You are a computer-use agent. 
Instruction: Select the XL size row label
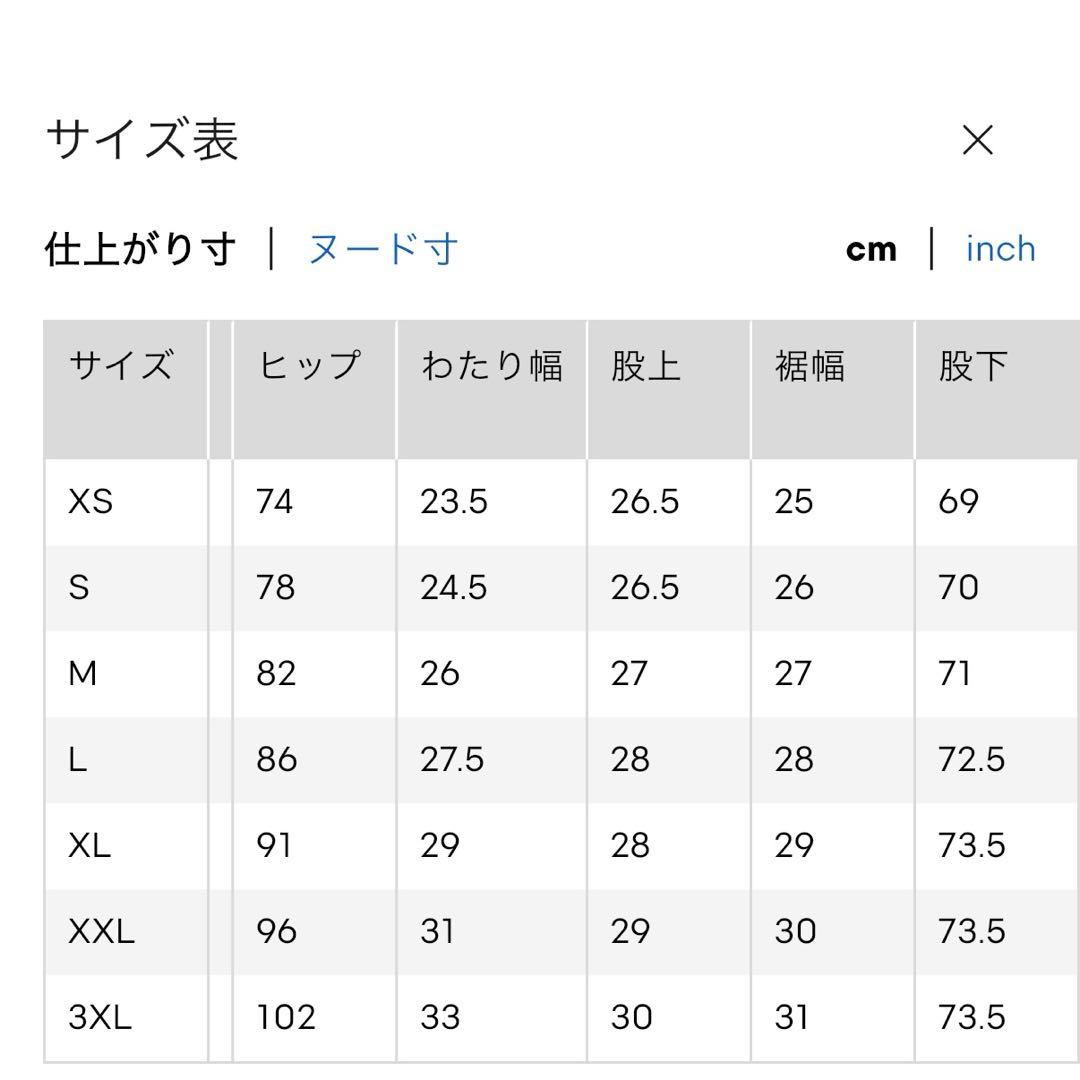[x=90, y=845]
